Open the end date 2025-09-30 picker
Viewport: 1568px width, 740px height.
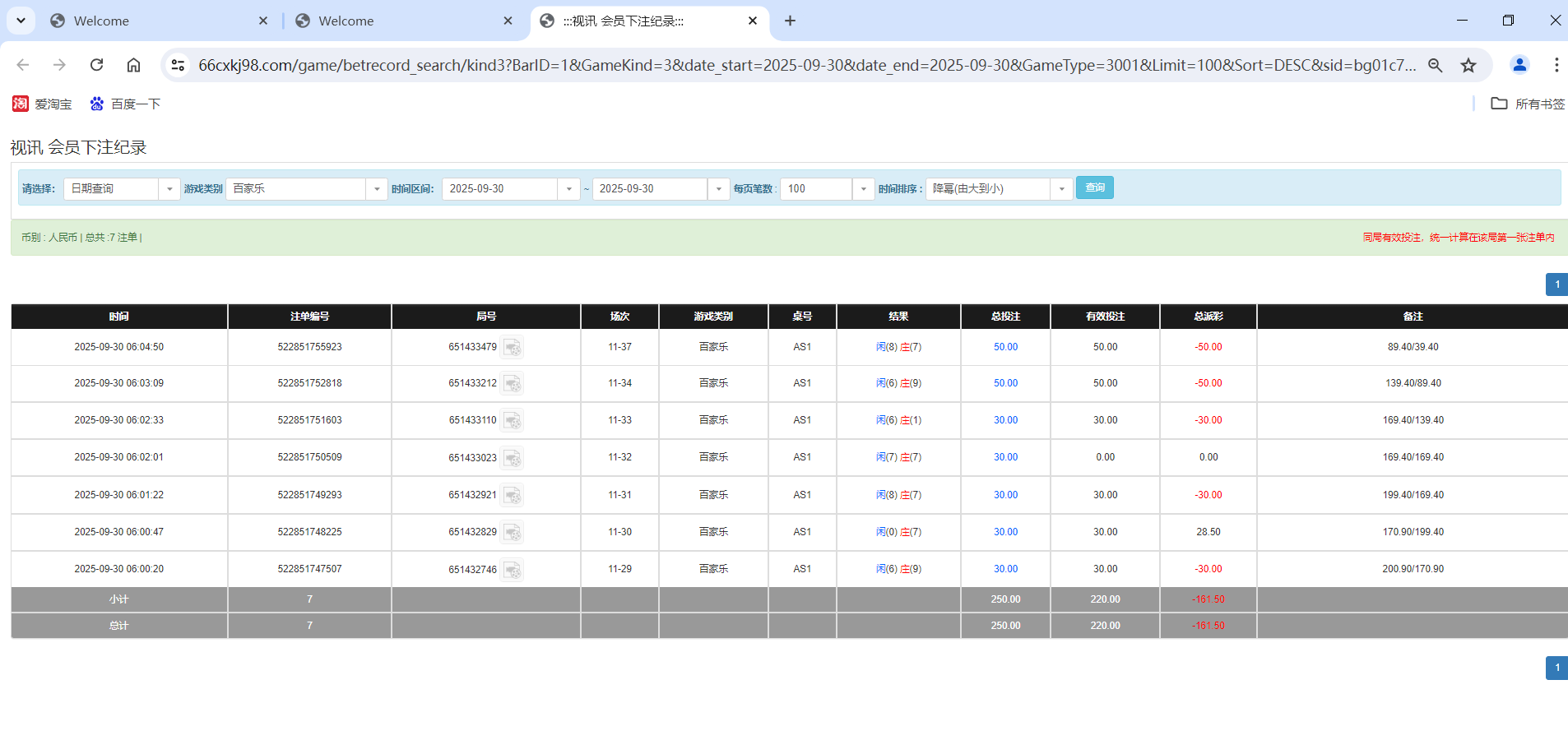(x=719, y=188)
